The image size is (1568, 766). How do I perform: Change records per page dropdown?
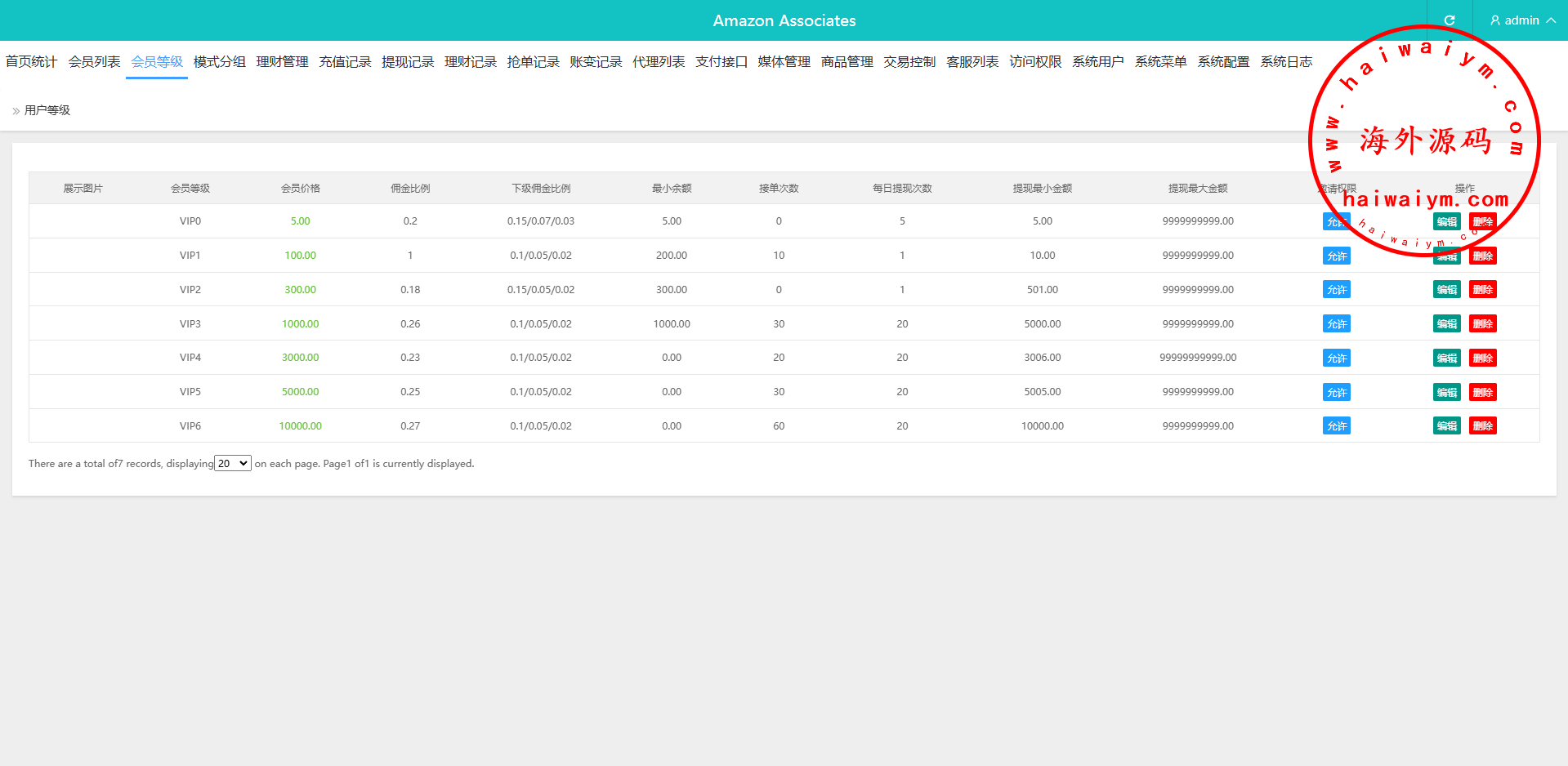(x=233, y=463)
